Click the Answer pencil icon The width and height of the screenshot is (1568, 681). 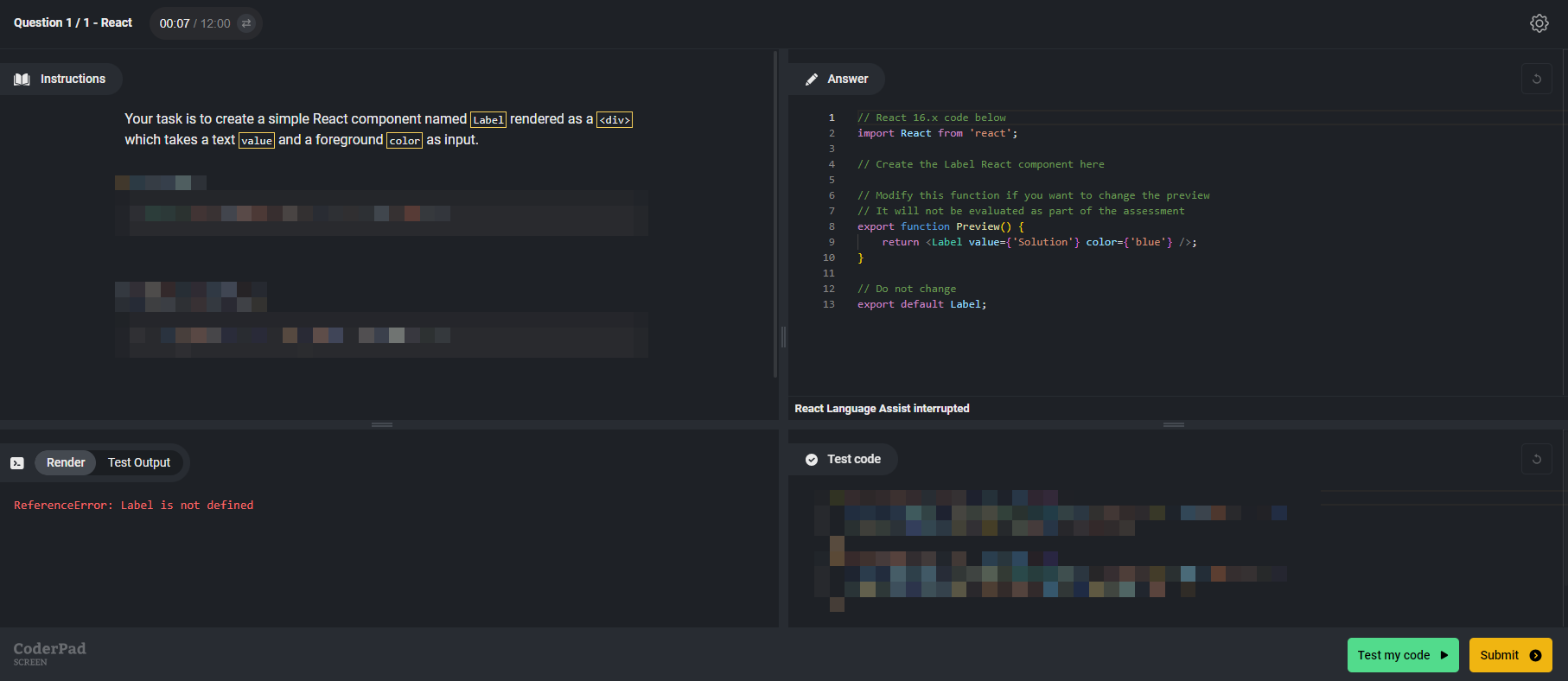pos(811,80)
